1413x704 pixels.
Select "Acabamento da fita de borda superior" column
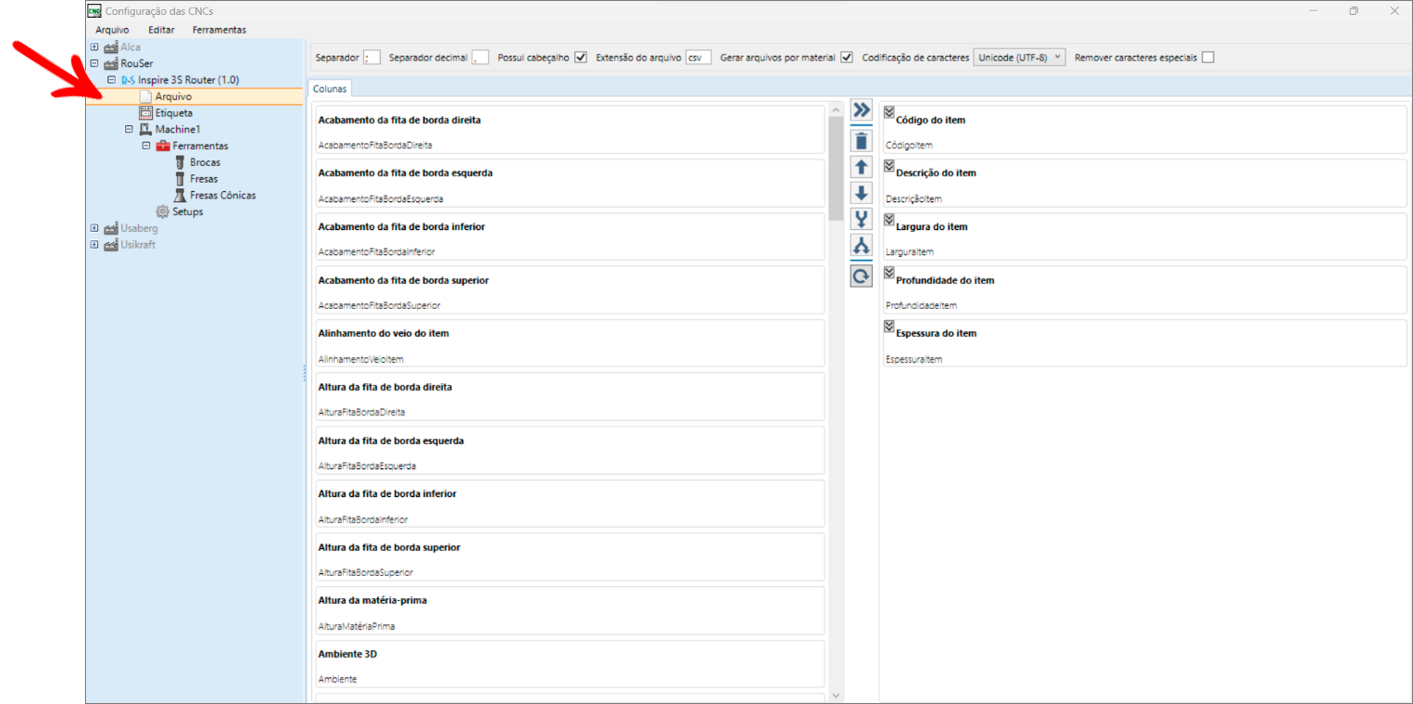pos(569,292)
